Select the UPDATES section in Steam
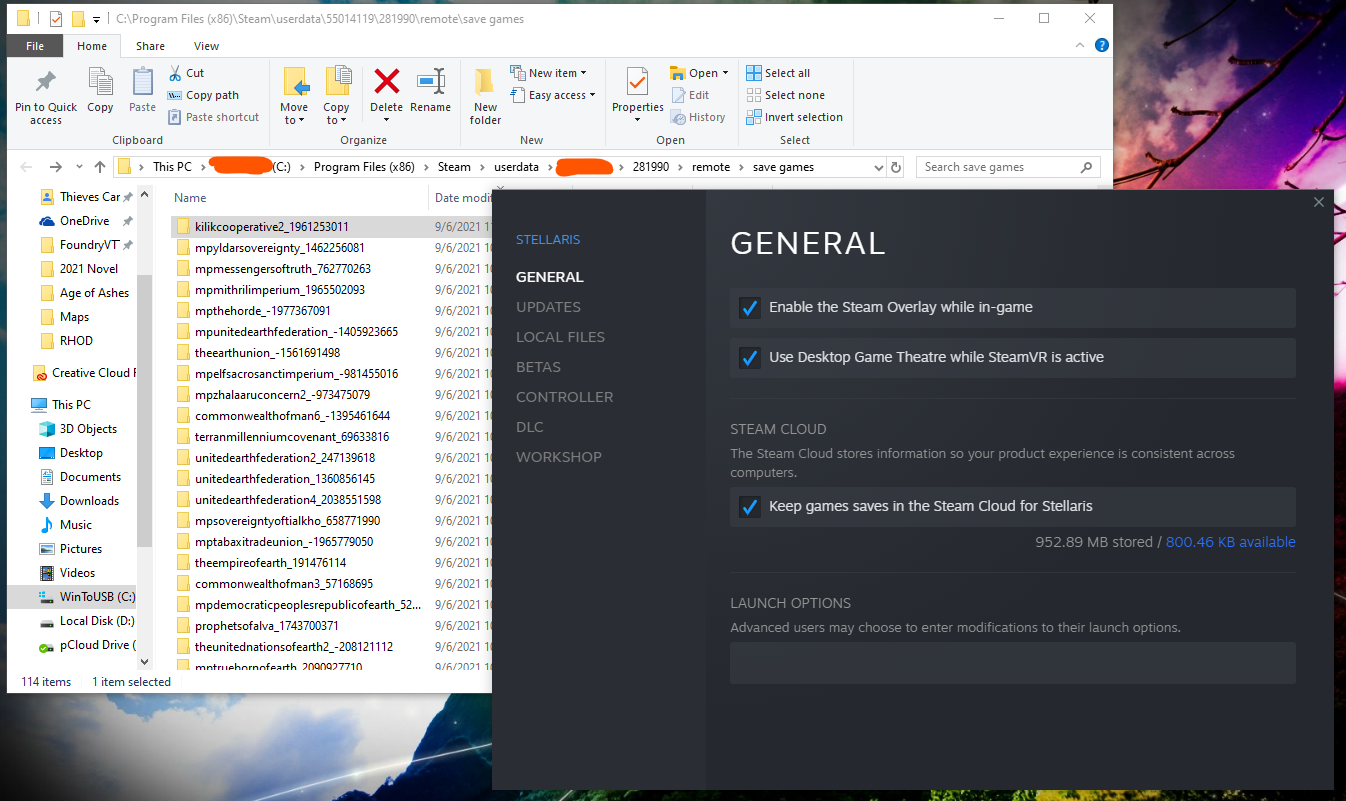This screenshot has width=1346, height=801. pyautogui.click(x=548, y=307)
